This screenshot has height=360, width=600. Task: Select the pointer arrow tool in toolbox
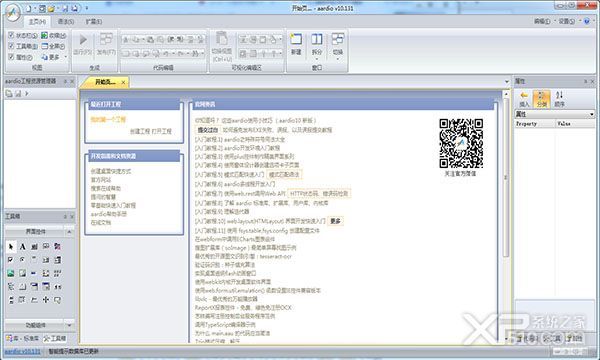[x=11, y=247]
